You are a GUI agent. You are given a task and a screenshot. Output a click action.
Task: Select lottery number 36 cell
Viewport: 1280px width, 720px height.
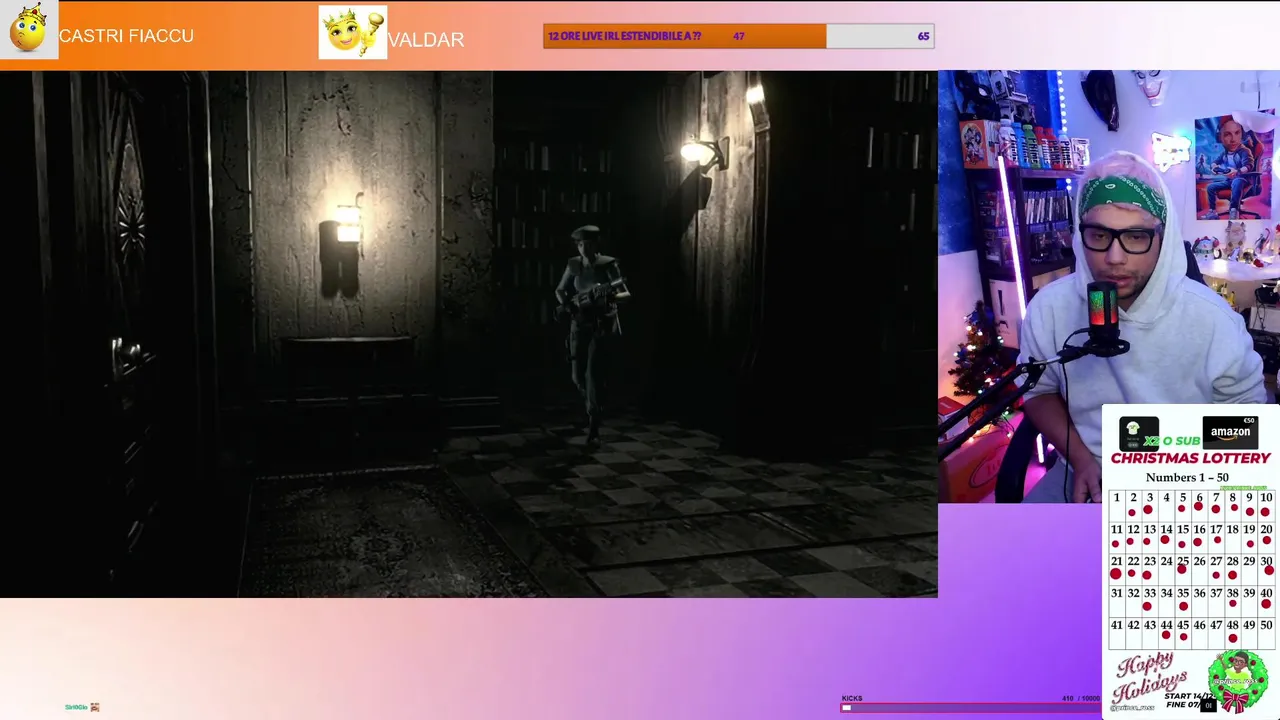coord(1200,601)
